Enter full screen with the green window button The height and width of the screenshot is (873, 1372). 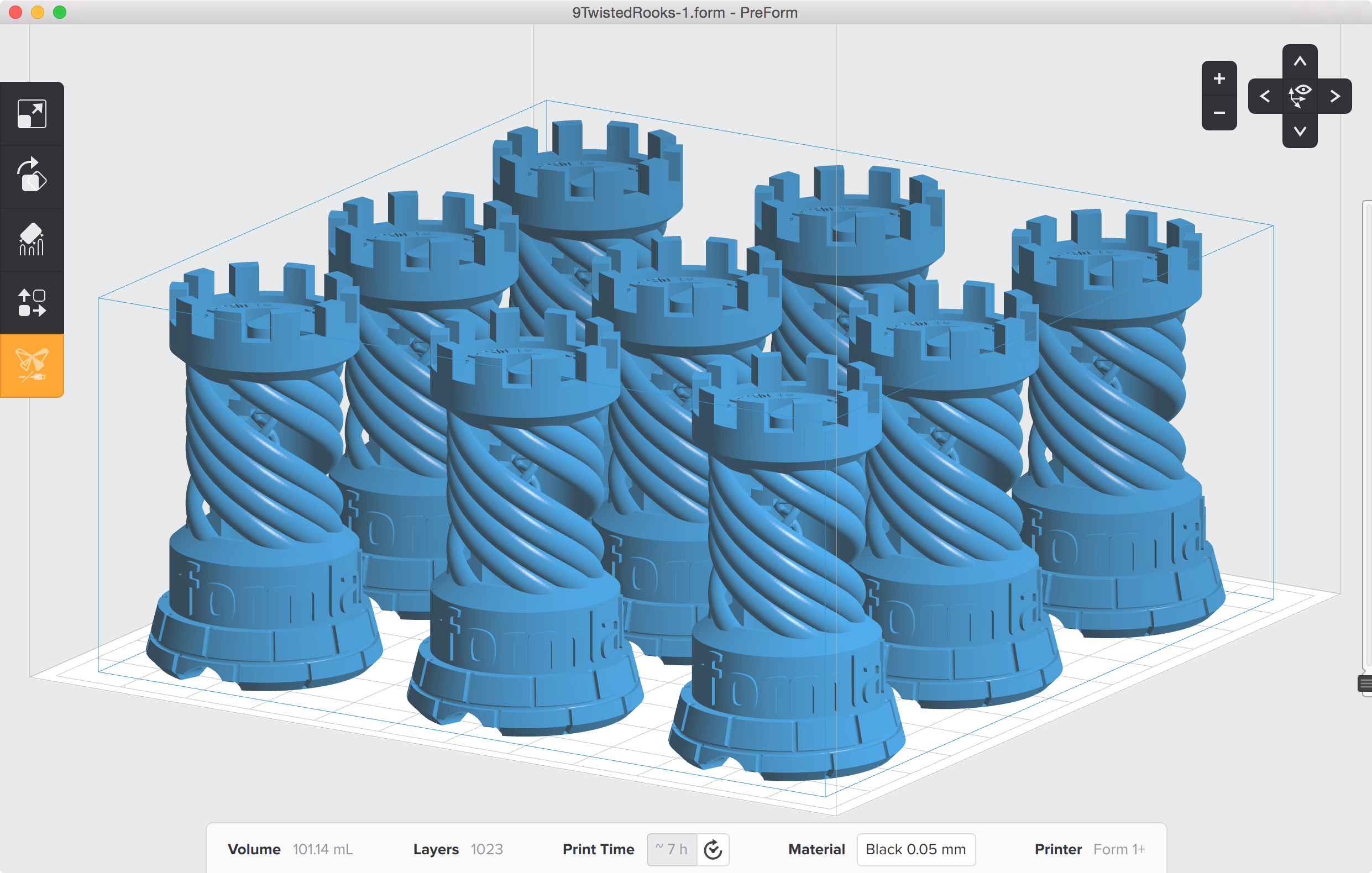[59, 12]
